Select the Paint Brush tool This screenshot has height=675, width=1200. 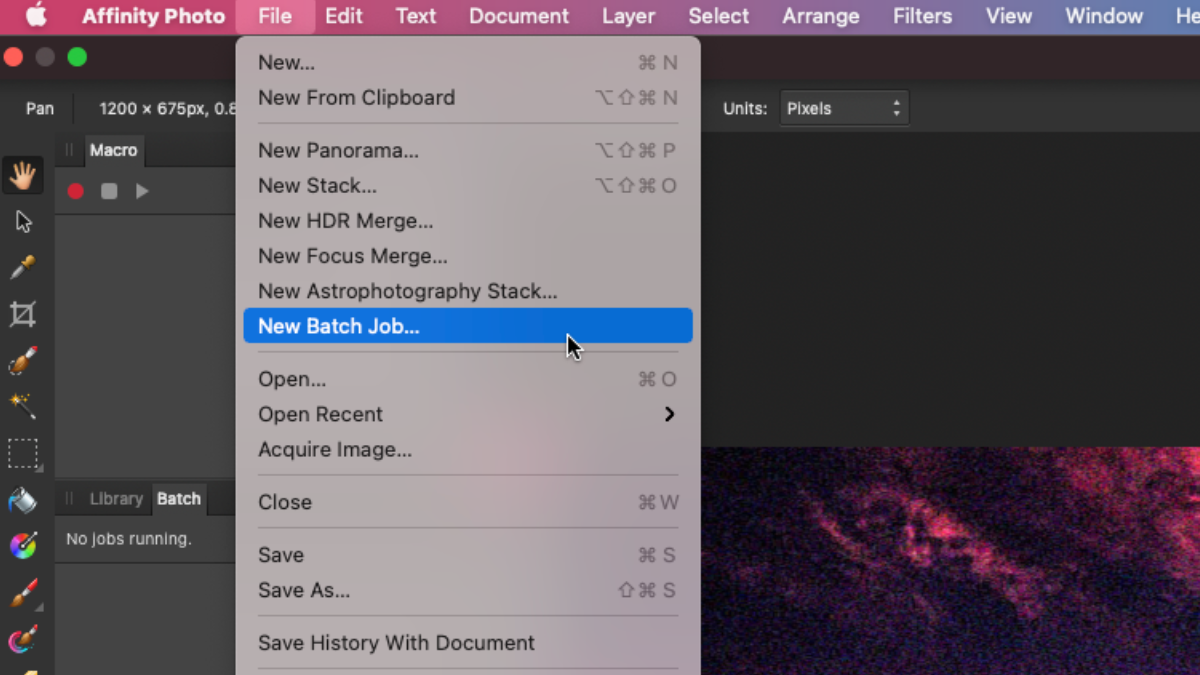click(23, 592)
